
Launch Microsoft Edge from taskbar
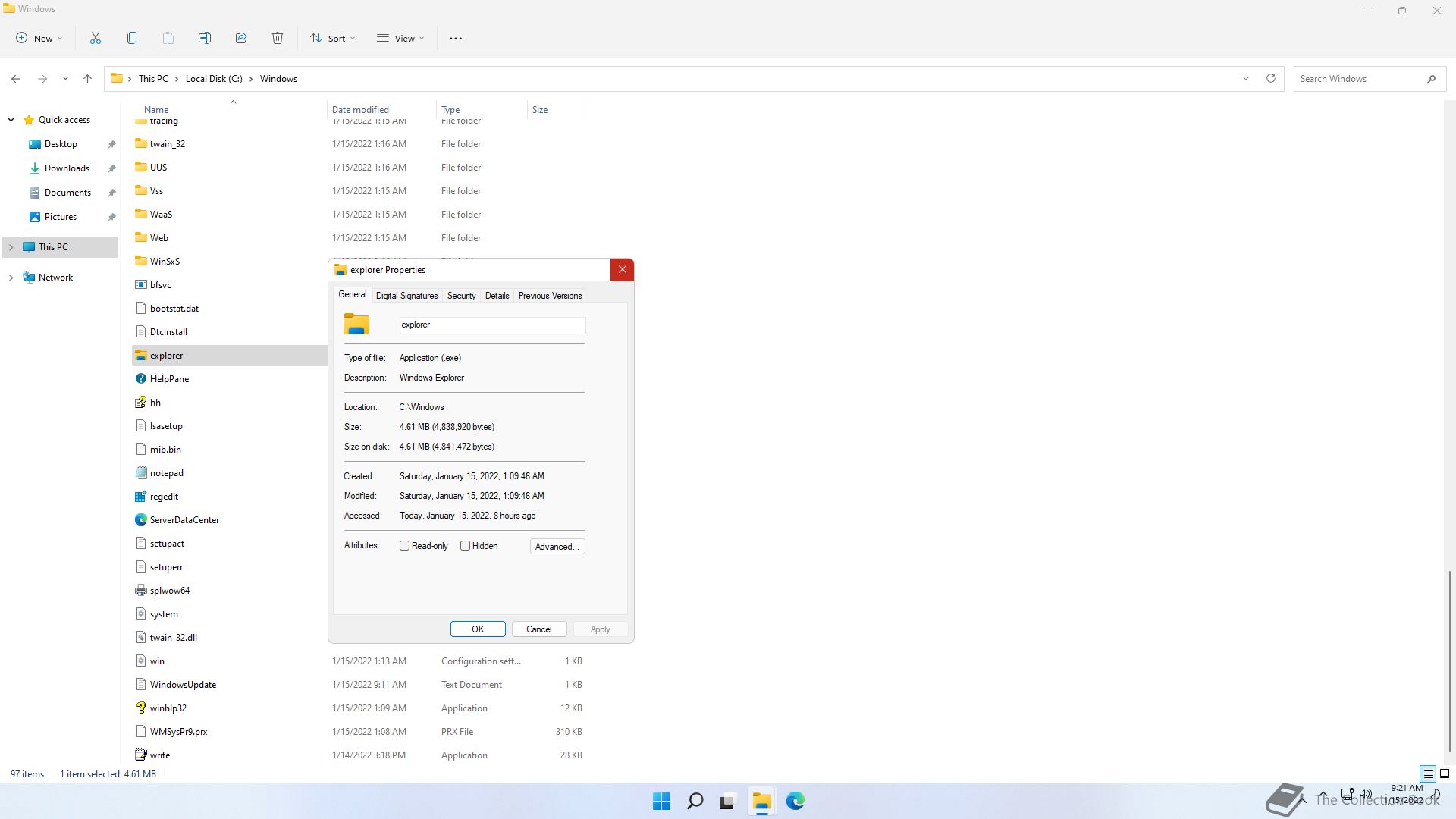(x=795, y=801)
